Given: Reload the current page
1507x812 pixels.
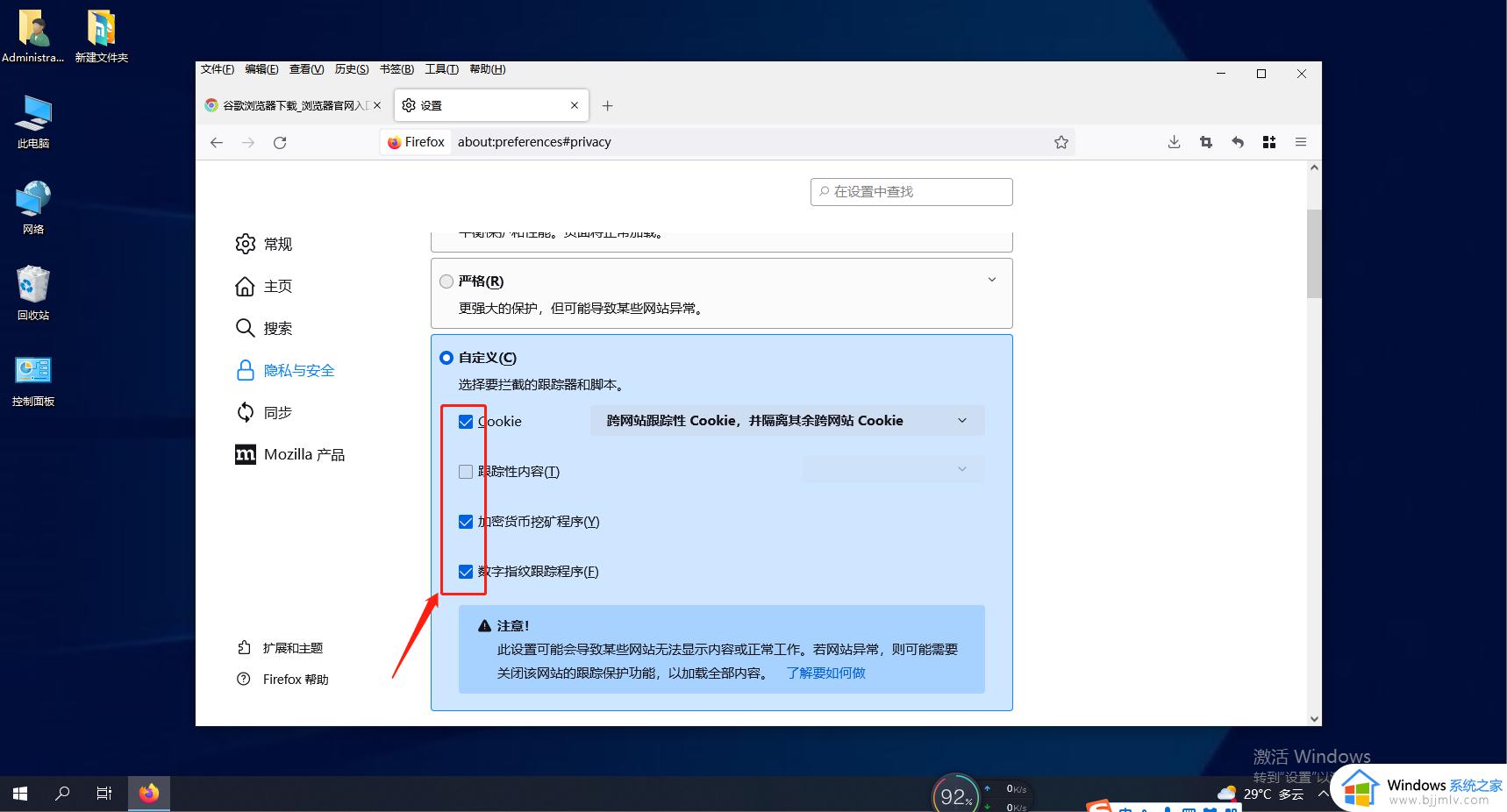Looking at the screenshot, I should [280, 142].
